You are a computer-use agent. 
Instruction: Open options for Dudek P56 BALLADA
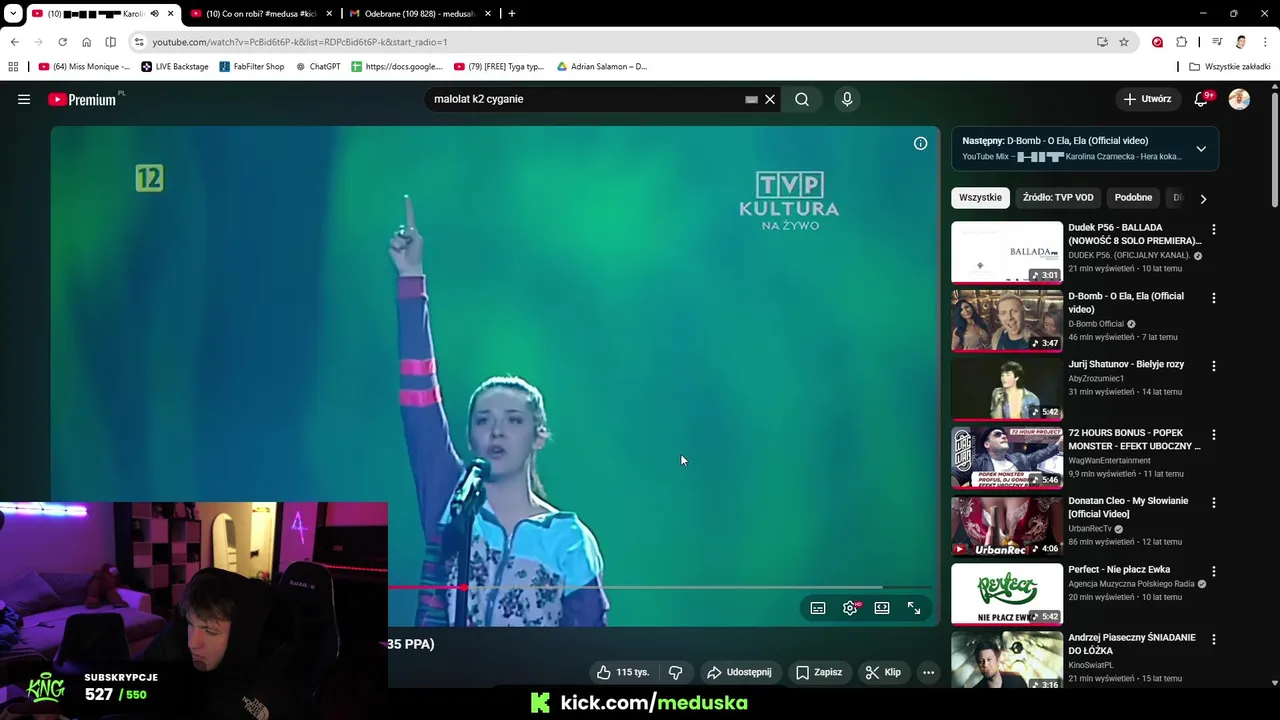[1214, 230]
